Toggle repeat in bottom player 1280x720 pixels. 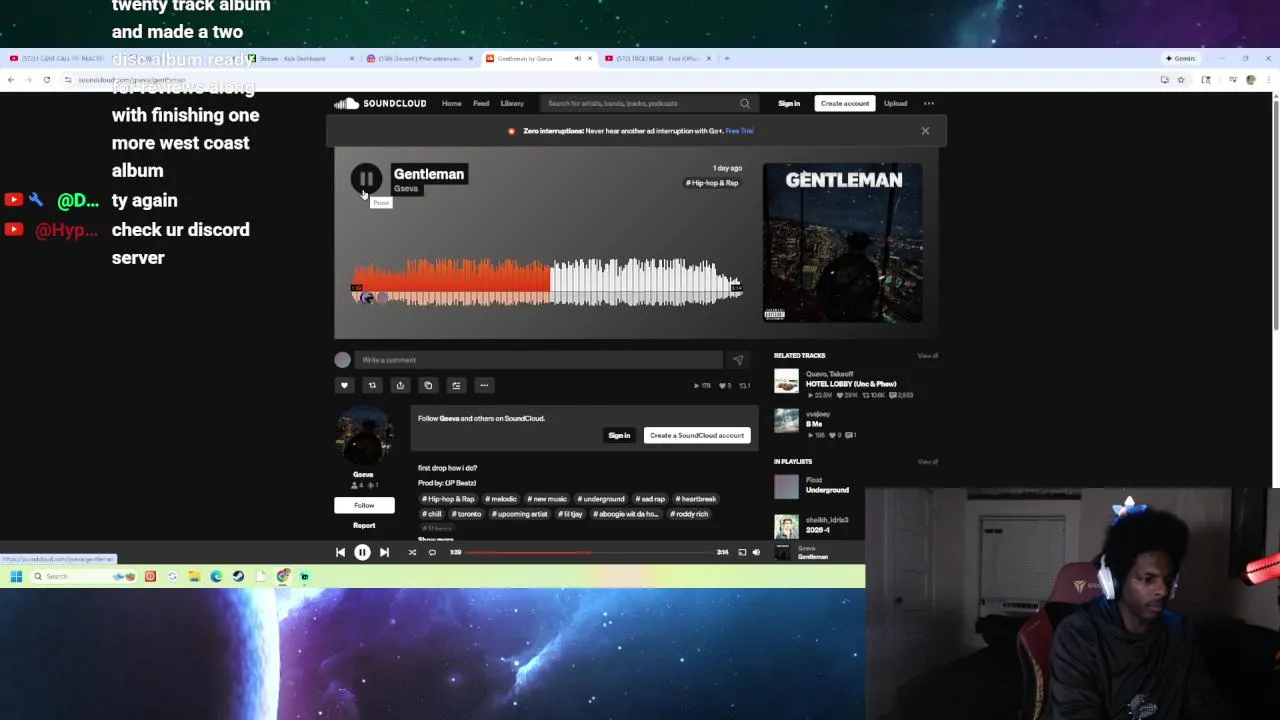pos(432,552)
